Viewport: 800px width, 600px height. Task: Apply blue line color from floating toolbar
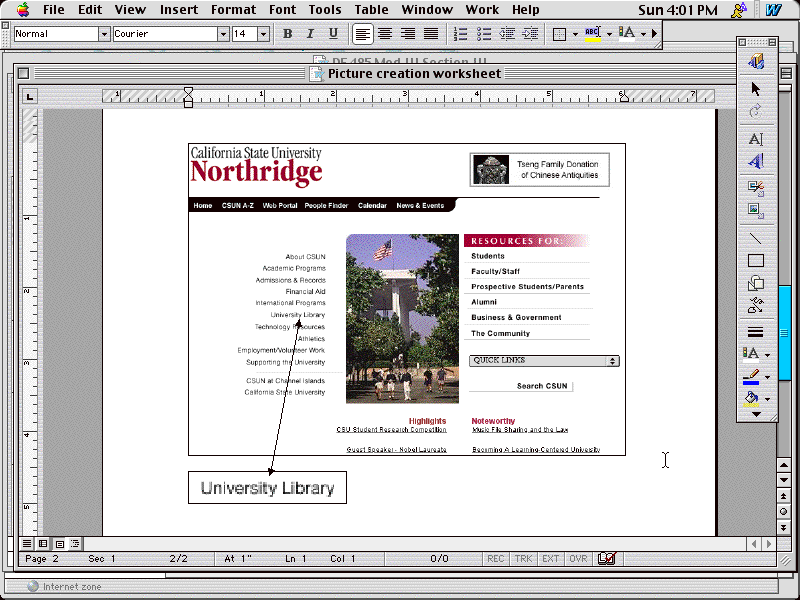(751, 377)
